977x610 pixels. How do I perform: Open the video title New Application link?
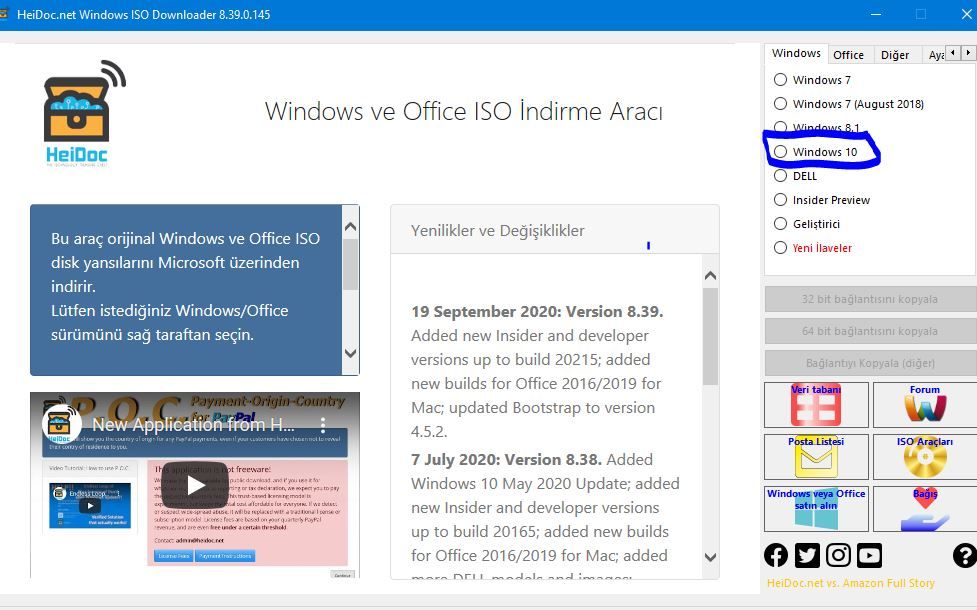pyautogui.click(x=193, y=425)
